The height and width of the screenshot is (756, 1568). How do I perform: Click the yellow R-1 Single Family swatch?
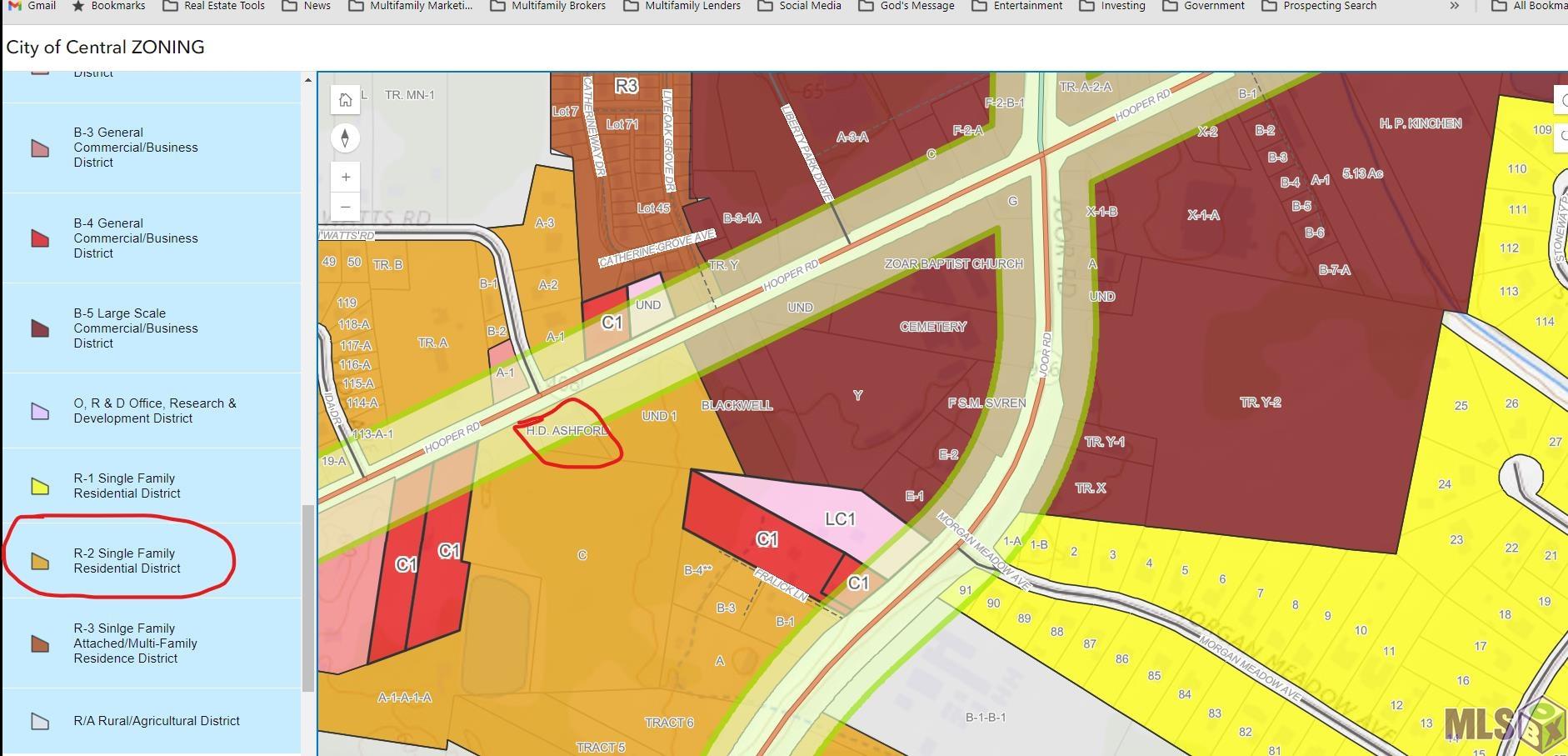[x=39, y=486]
